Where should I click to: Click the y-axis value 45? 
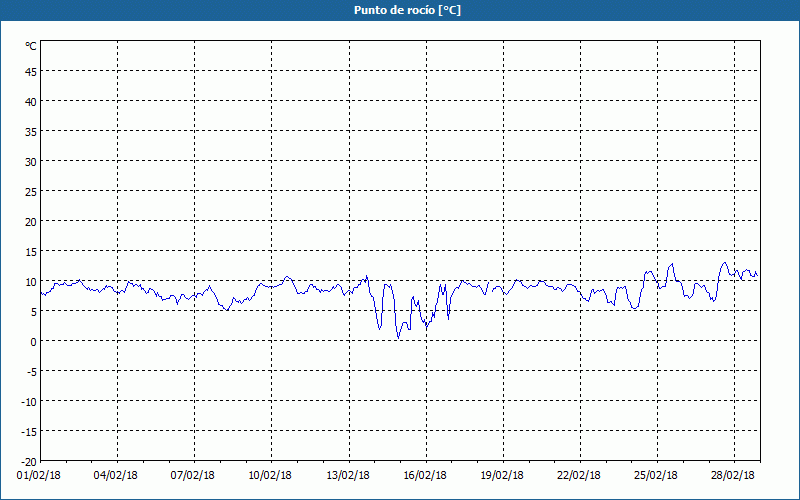tap(31, 72)
